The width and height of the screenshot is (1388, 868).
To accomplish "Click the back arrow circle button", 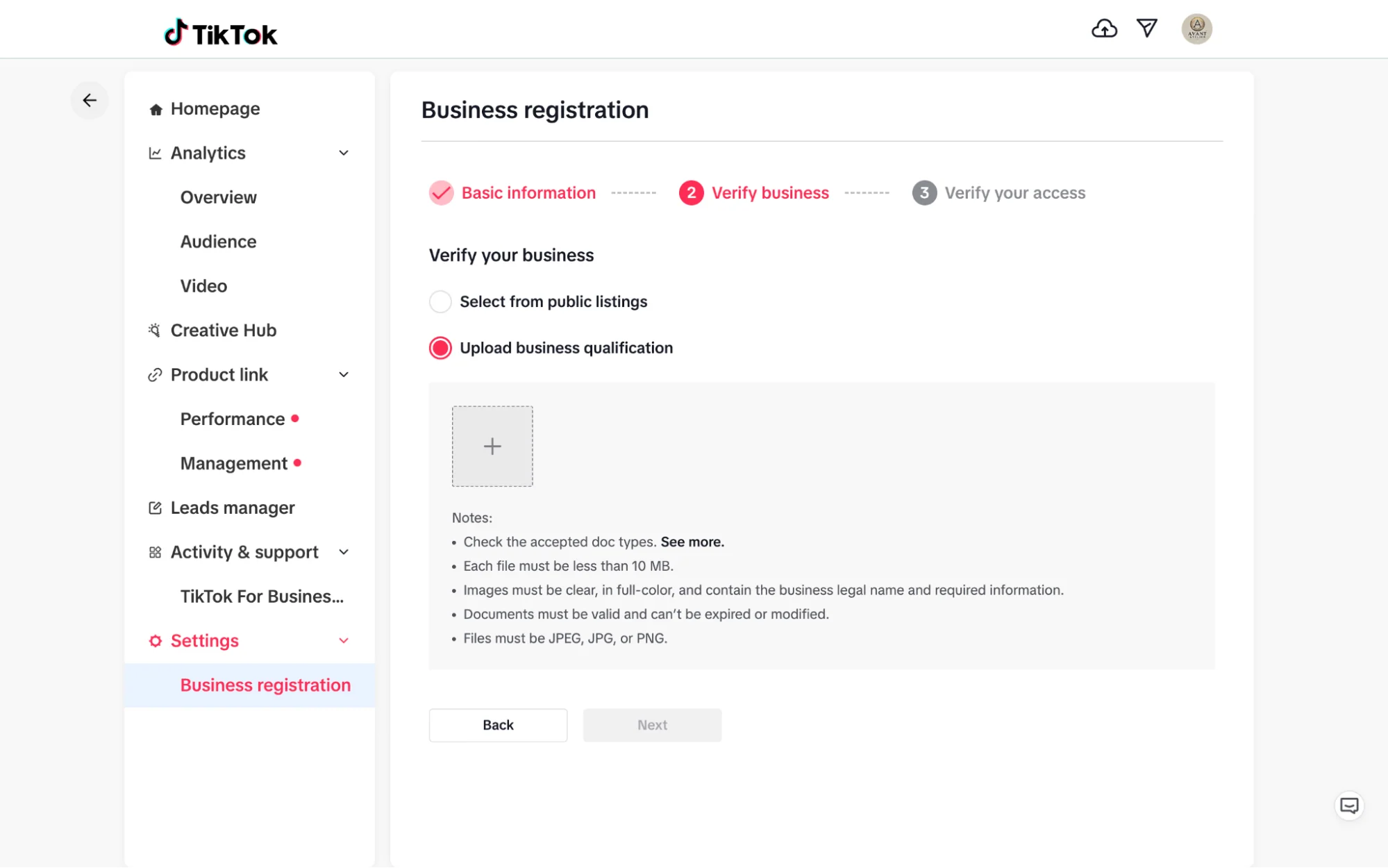I will pos(90,101).
